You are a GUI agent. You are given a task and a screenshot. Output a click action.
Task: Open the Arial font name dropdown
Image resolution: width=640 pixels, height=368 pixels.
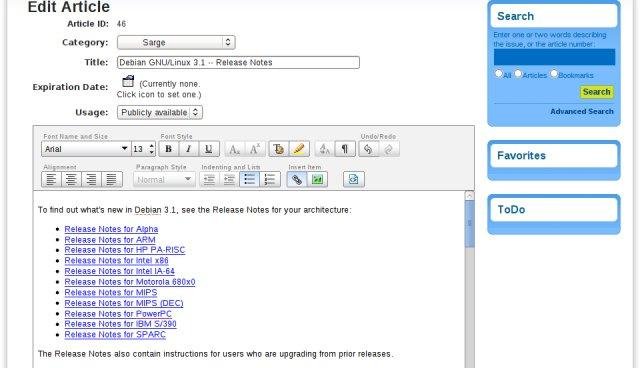(x=86, y=149)
